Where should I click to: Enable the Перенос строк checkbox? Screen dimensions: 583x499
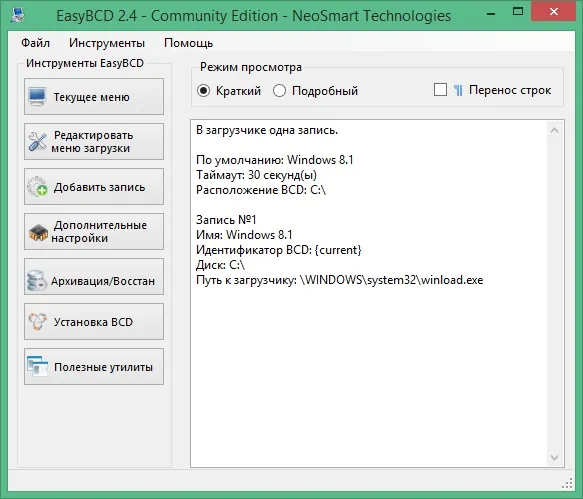440,90
